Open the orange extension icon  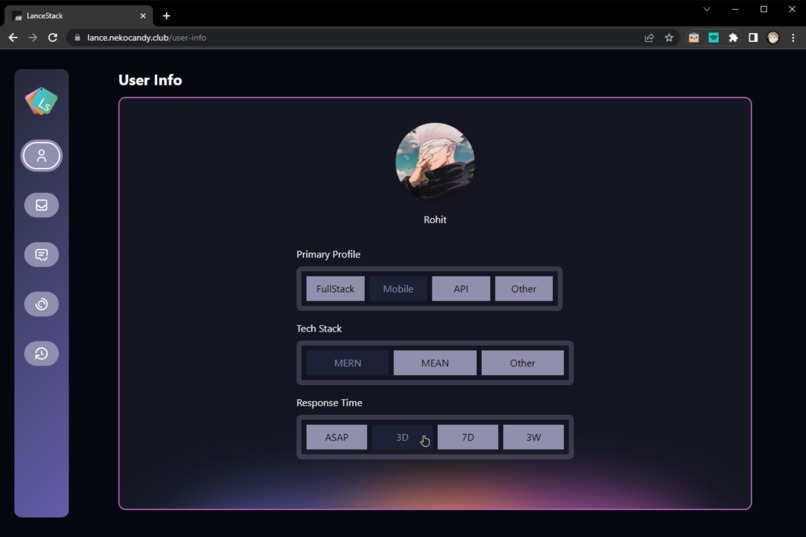tap(693, 38)
